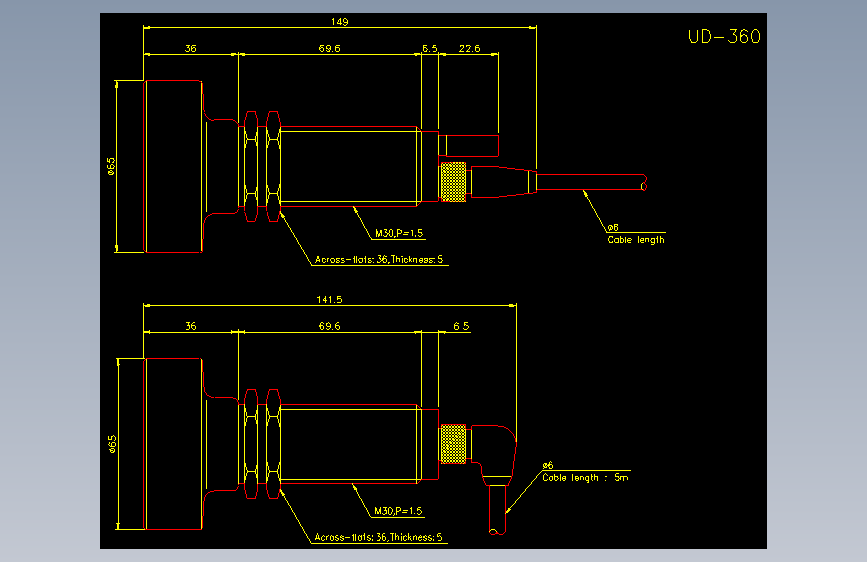Click ø65 diameter label of elbow-connector drawing

112,444
